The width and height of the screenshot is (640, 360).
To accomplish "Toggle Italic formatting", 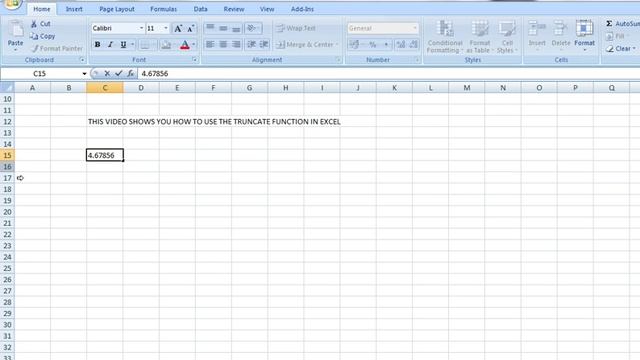I will coord(110,44).
